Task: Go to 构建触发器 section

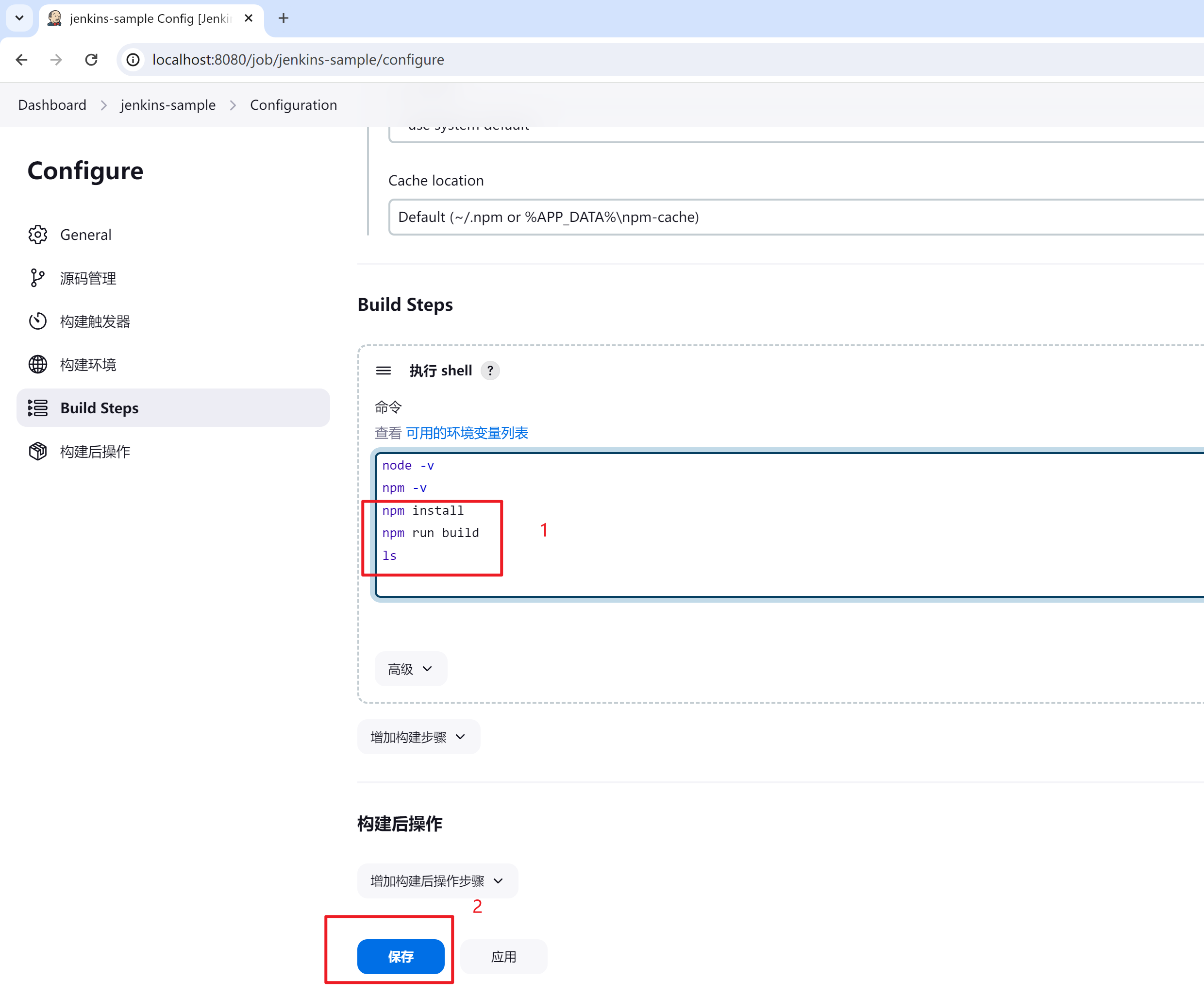Action: pos(173,321)
